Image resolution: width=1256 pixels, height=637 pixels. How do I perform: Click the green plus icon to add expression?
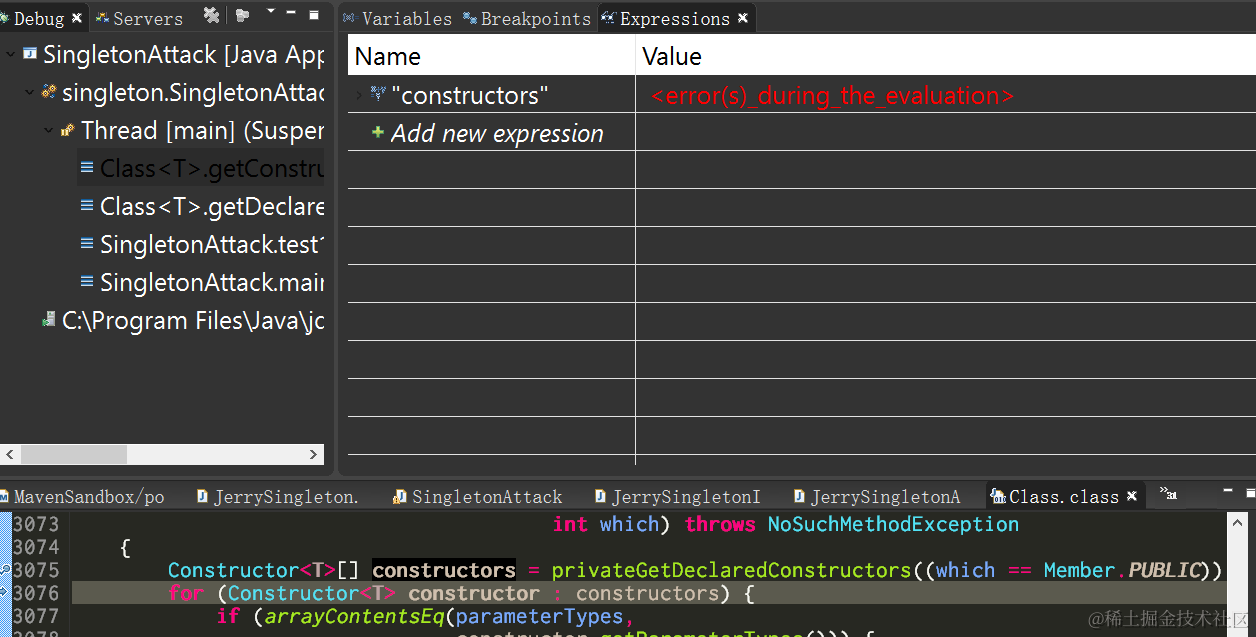pos(378,132)
